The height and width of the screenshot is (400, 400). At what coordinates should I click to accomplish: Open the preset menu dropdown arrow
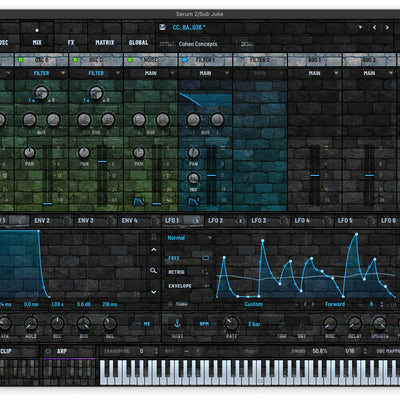coord(360,27)
